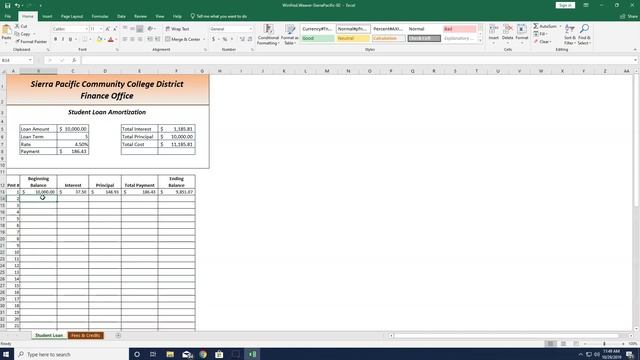Click the Insert Function fx icon
The width and height of the screenshot is (640, 360).
(74, 60)
